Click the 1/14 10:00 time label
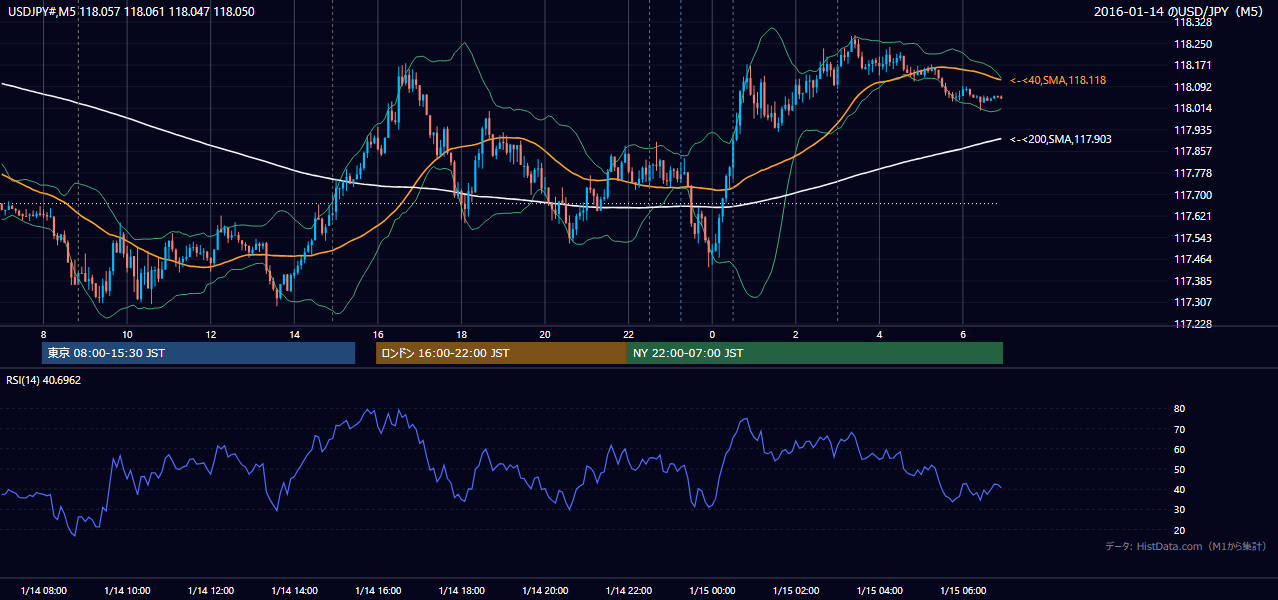The height and width of the screenshot is (600, 1278). [x=127, y=591]
